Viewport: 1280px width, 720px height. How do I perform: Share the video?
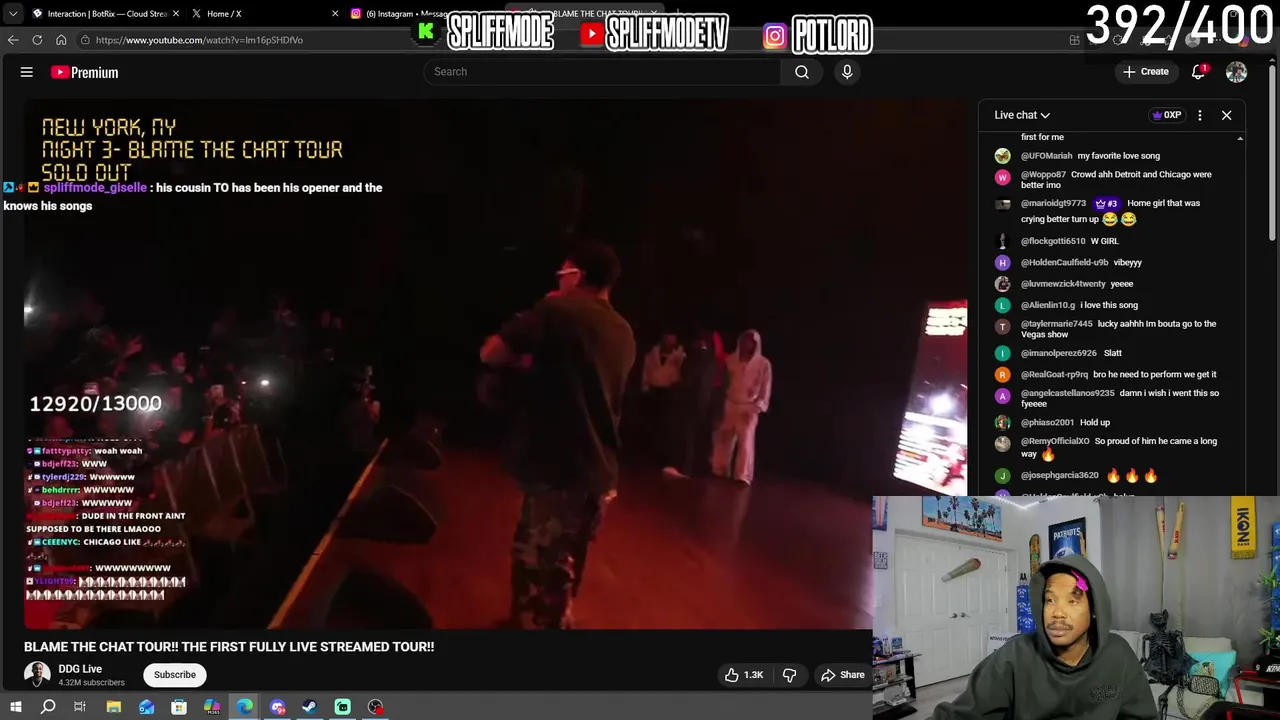click(842, 675)
